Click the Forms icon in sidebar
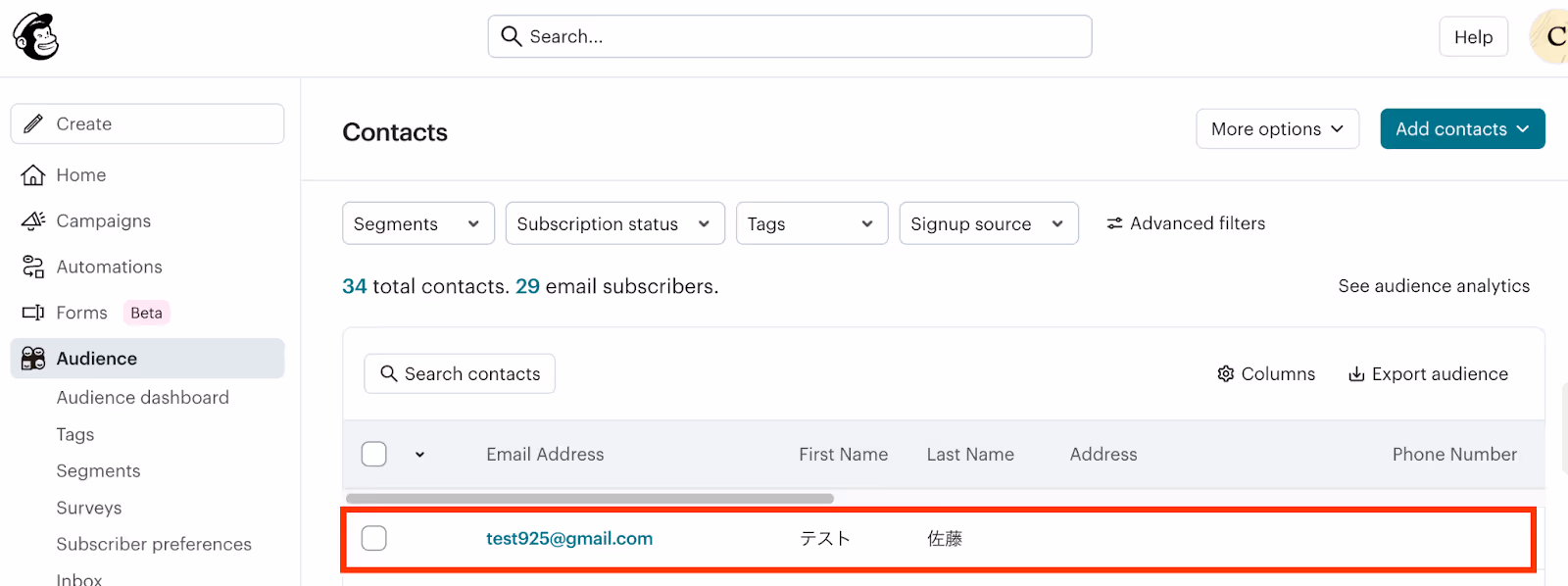Screen dimensions: 1568x586 click(33, 313)
